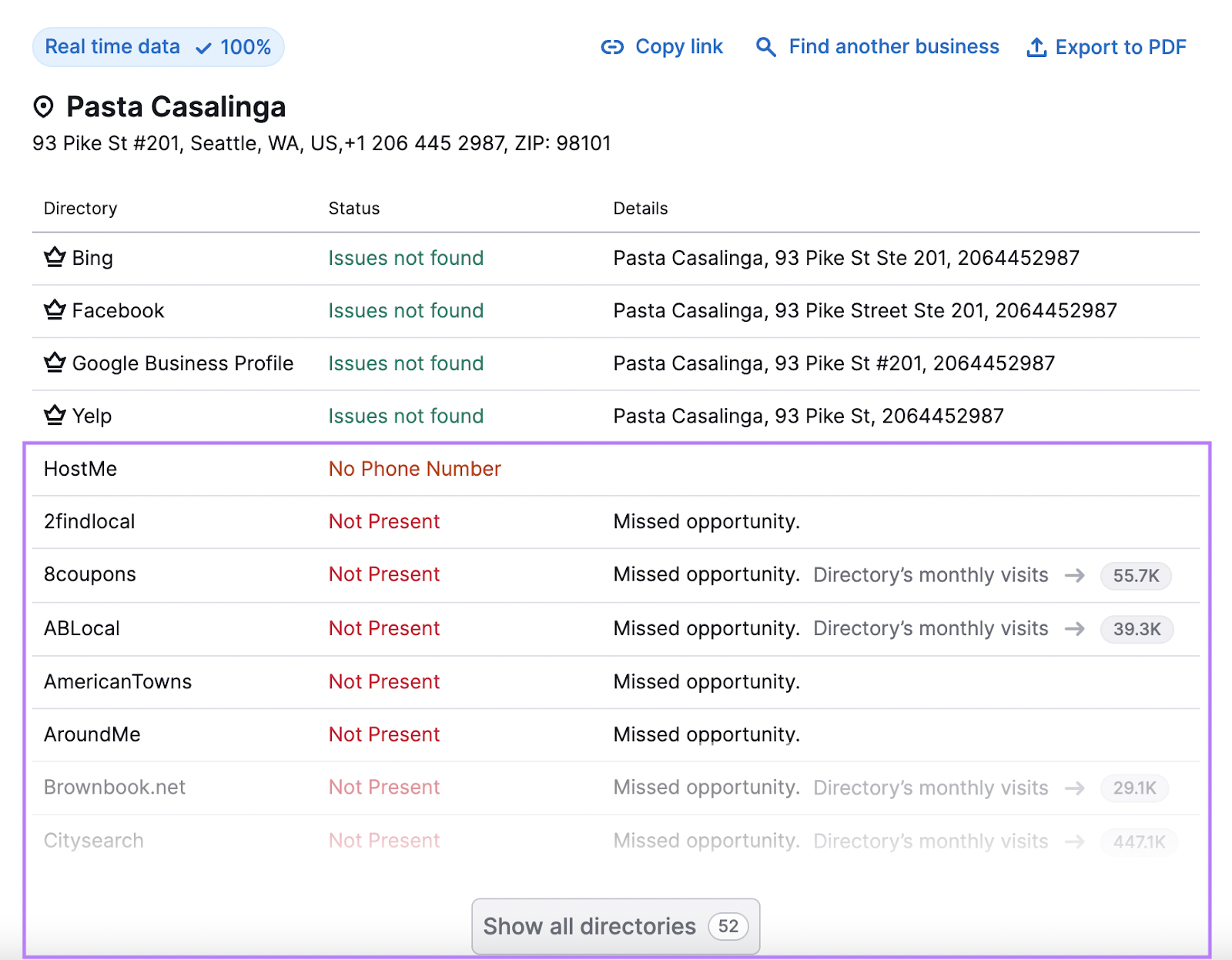Screen dimensions: 1232x960
Task: Click the Real time data label
Action: click(112, 47)
